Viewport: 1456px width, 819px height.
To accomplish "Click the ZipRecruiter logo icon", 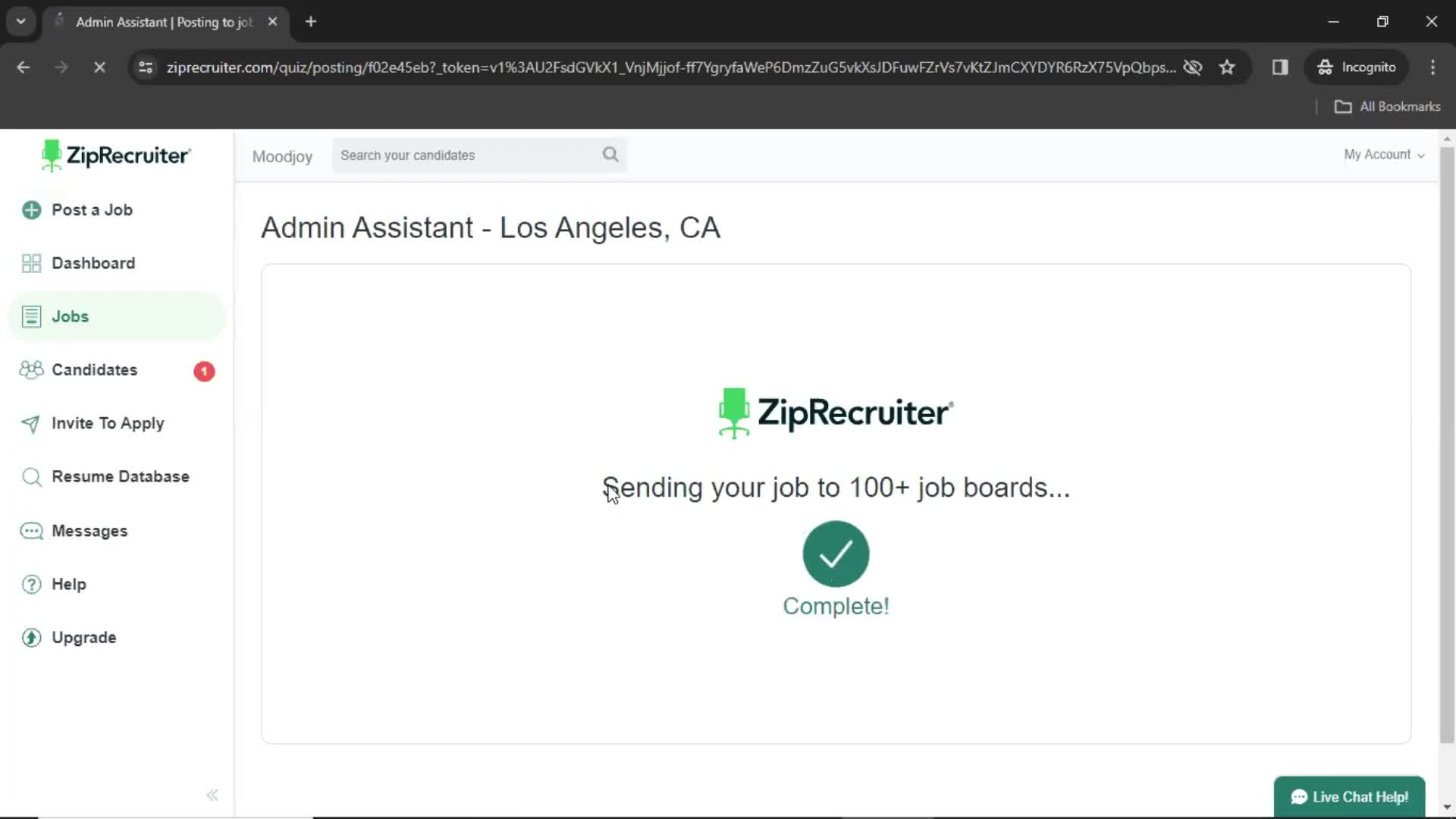I will [x=51, y=156].
